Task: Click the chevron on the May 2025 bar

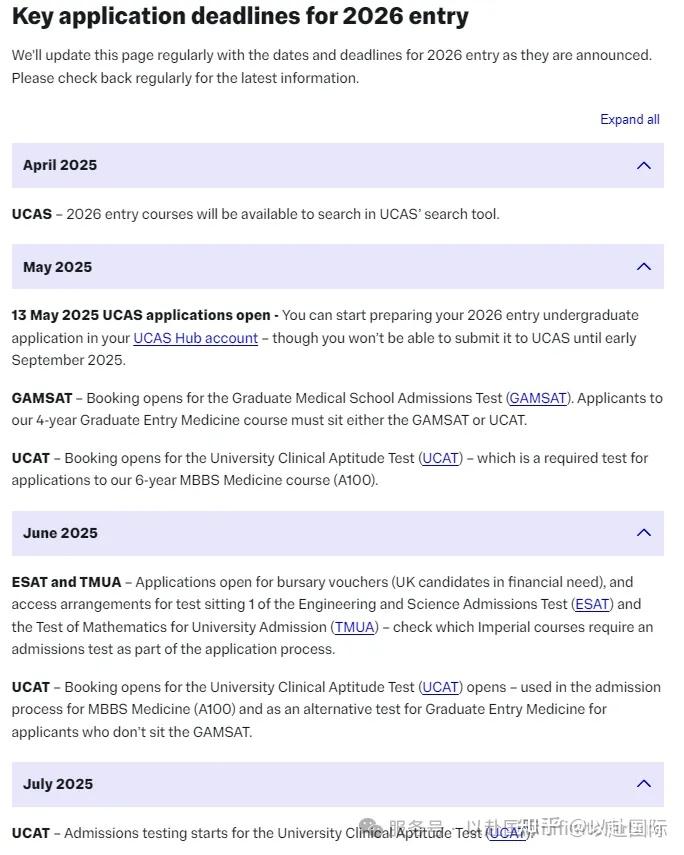Action: 643,267
